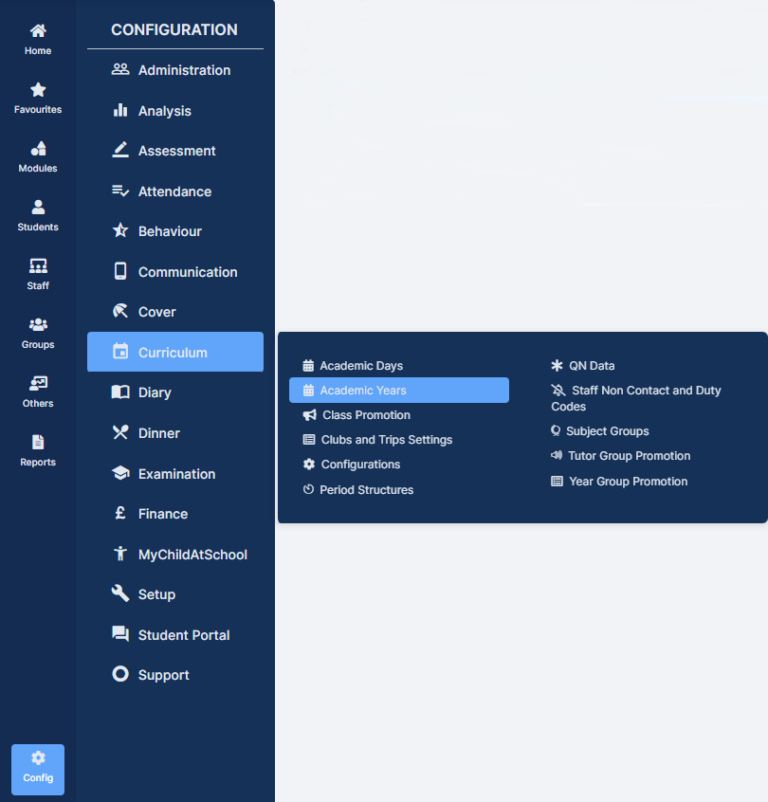Open the Administration menu

click(x=175, y=70)
